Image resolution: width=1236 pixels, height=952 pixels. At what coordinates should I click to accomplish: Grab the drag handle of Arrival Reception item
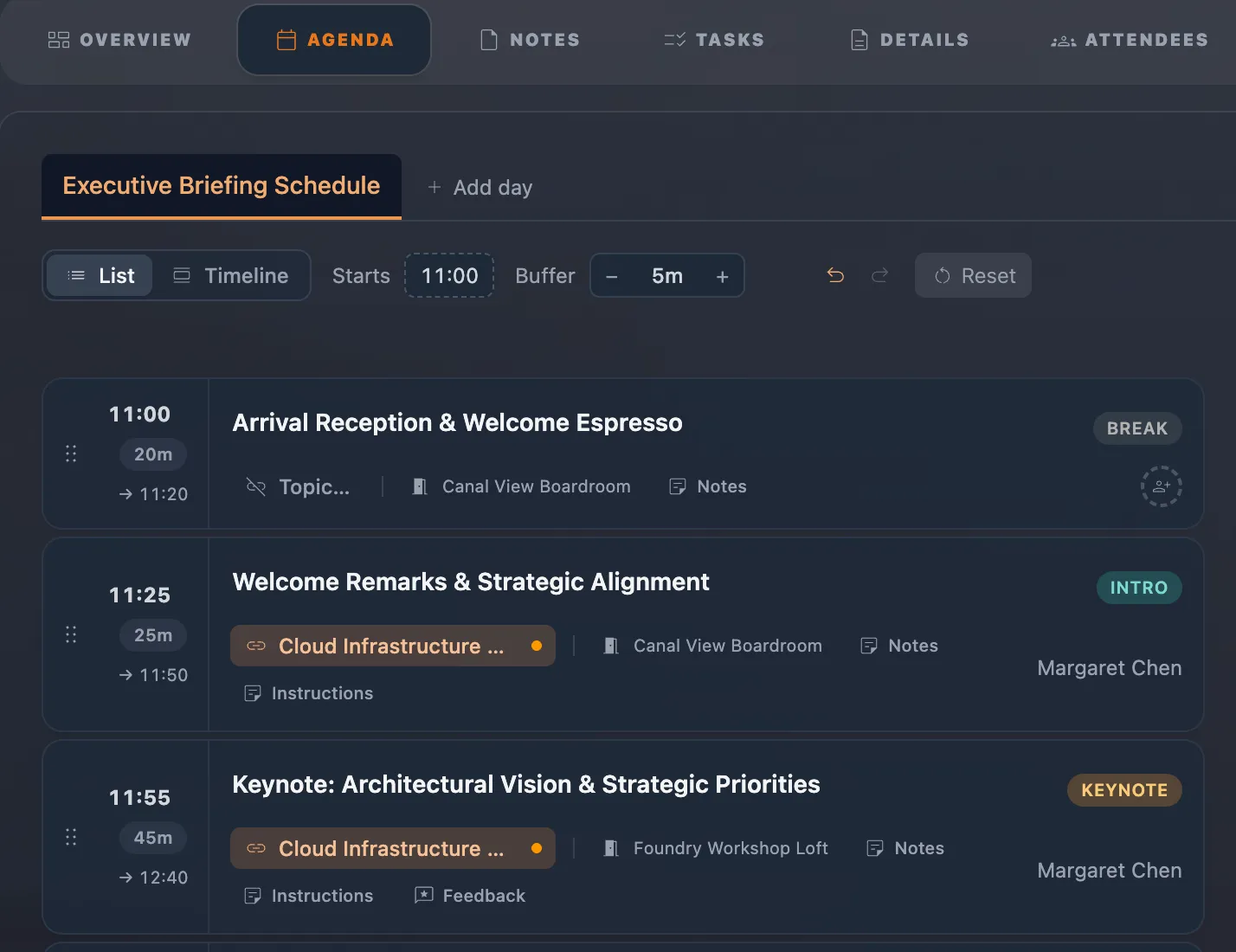[x=71, y=453]
